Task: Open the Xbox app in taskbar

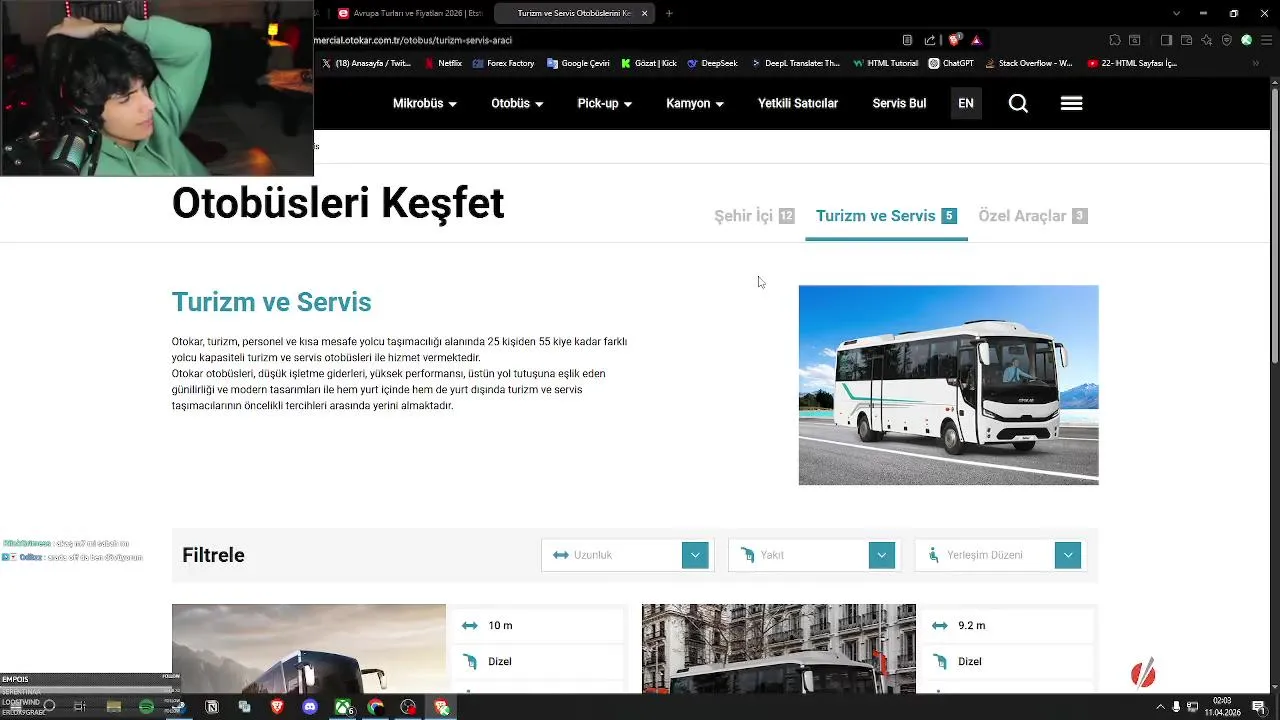Action: 343,707
